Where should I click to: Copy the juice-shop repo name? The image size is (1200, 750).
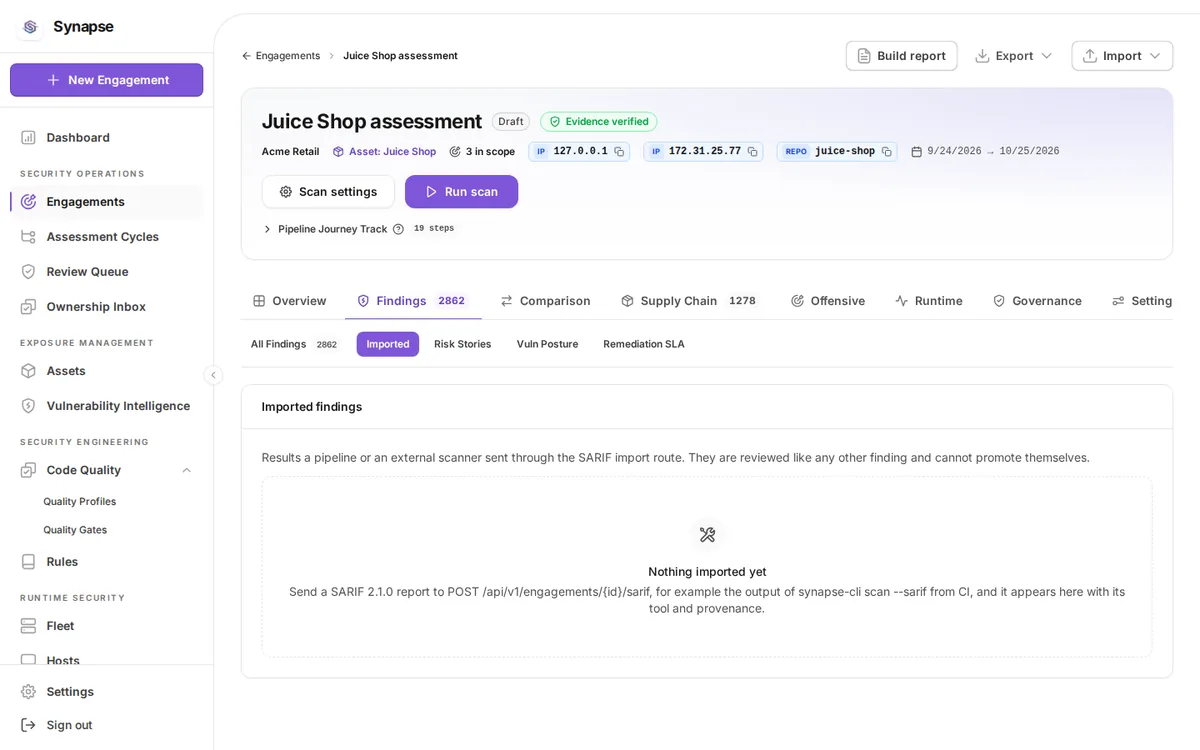tap(886, 152)
